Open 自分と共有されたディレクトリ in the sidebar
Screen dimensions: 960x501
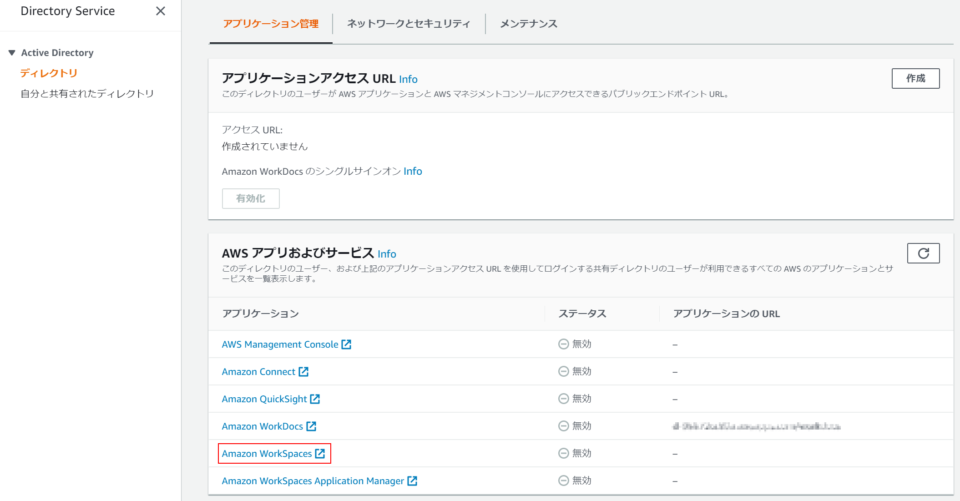(87, 94)
